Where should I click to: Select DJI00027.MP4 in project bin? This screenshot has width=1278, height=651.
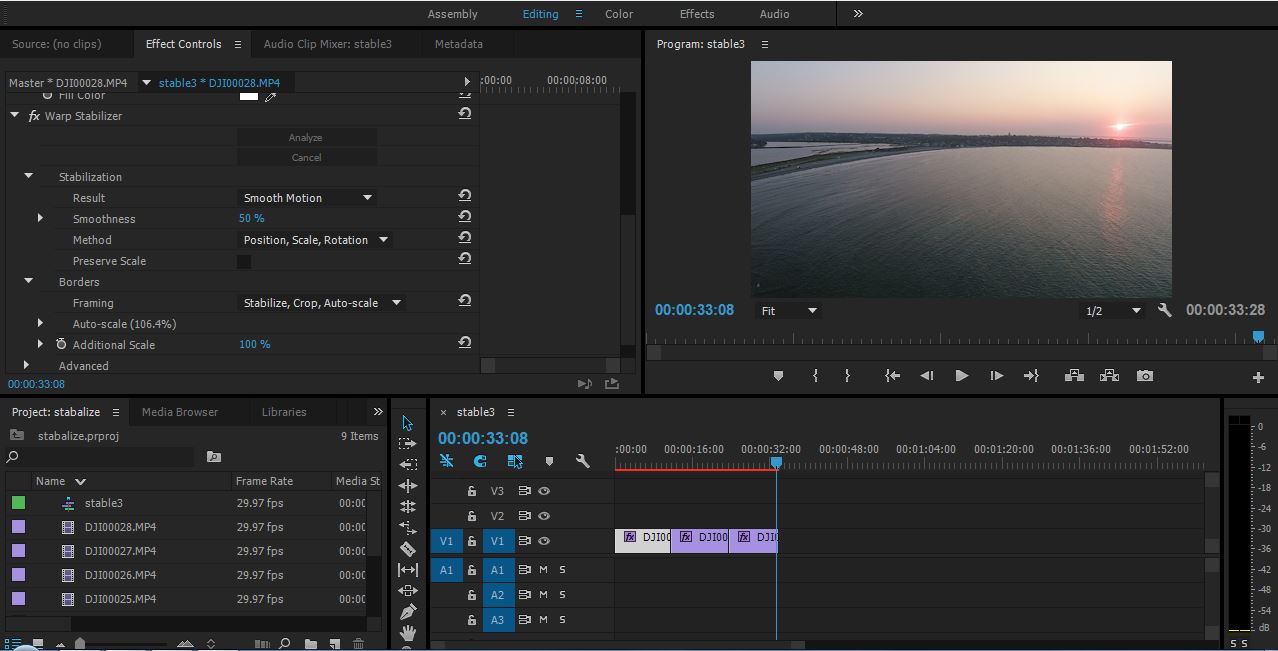120,551
